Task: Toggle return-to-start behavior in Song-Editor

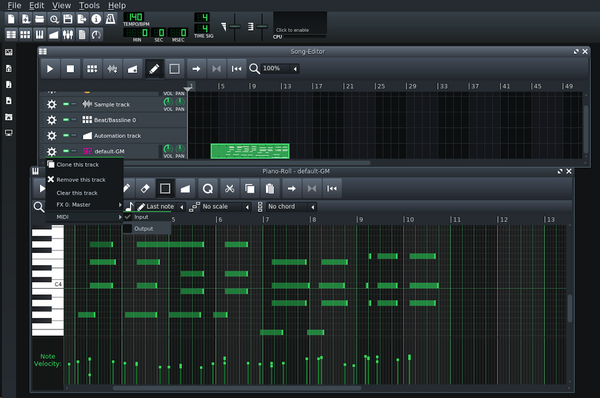Action: tap(236, 69)
